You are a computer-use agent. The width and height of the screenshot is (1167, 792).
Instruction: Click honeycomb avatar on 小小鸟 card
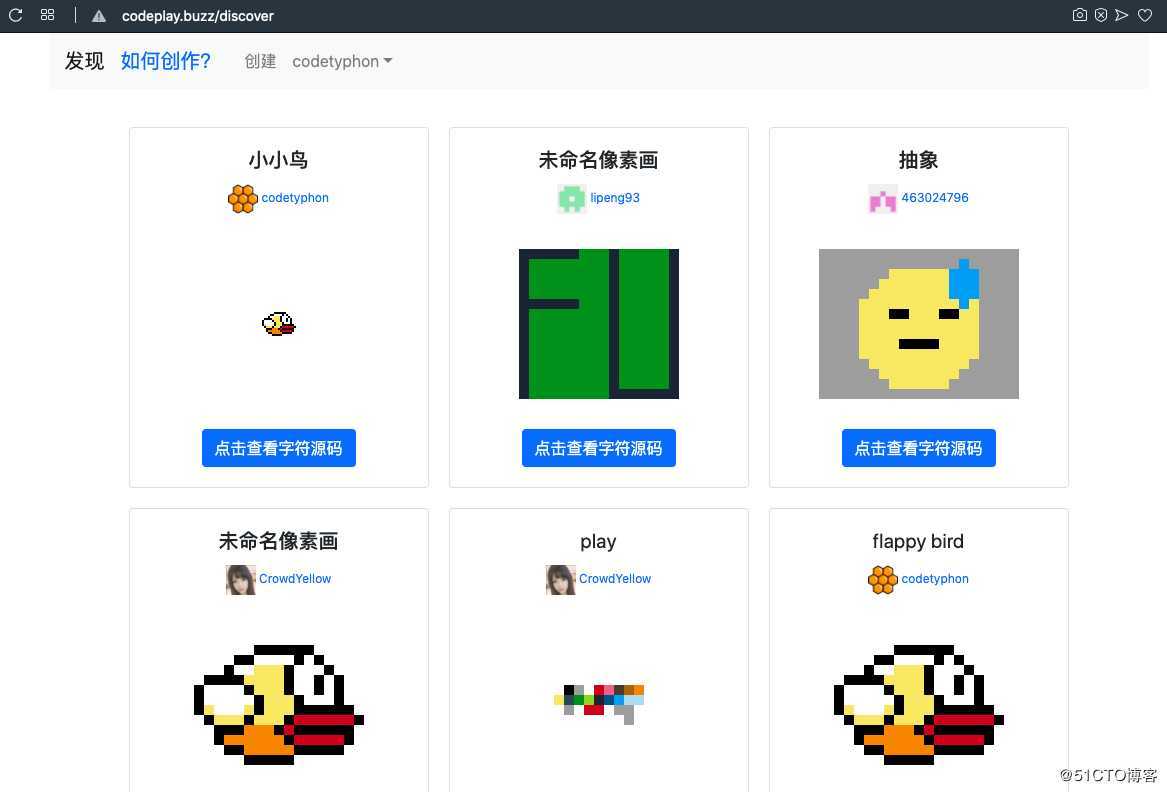point(243,199)
